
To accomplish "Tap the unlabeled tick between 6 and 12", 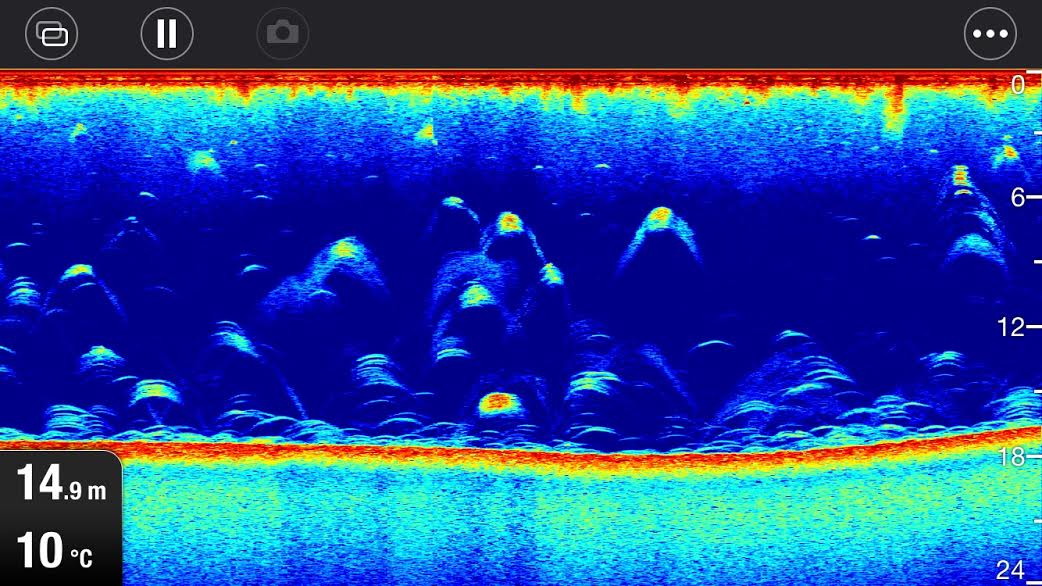I will tap(1034, 262).
